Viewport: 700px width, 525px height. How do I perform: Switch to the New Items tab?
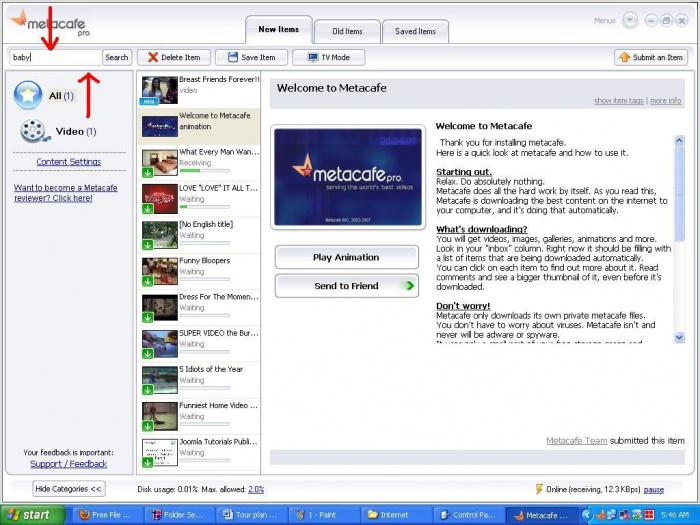[279, 29]
